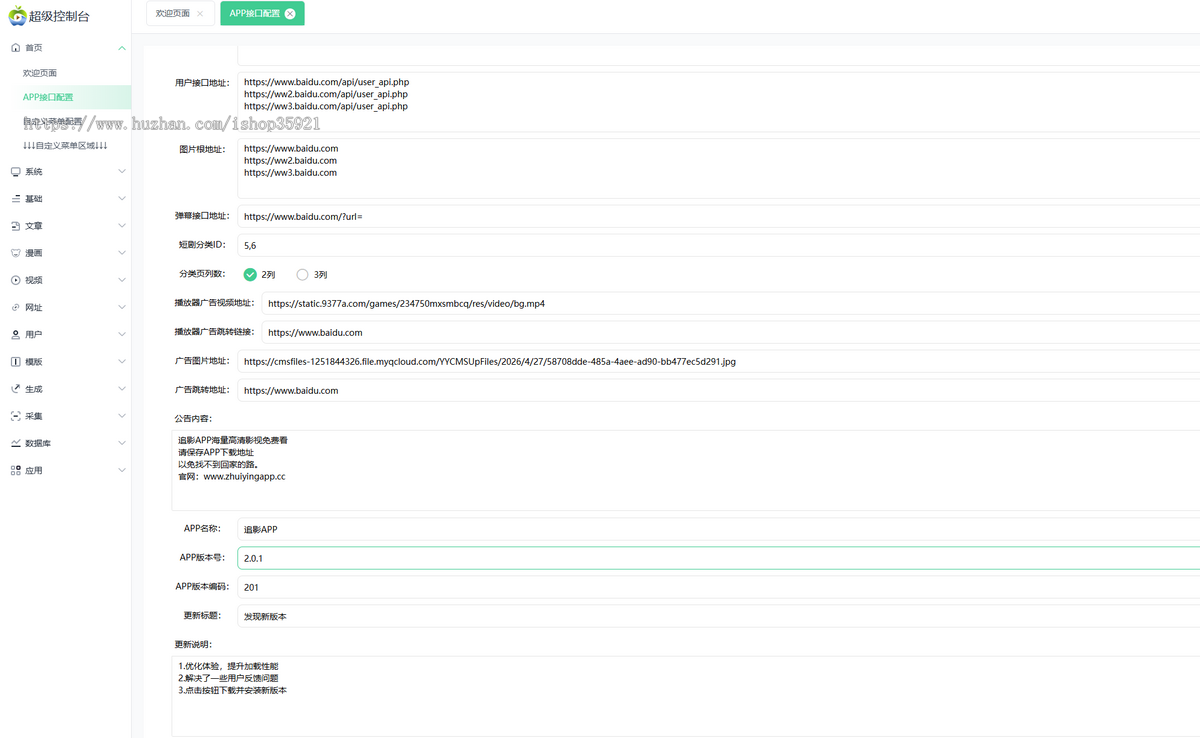Edit the 播放器广告跳转链接 field
Screen dimensions: 1200x738
pyautogui.click(x=730, y=332)
